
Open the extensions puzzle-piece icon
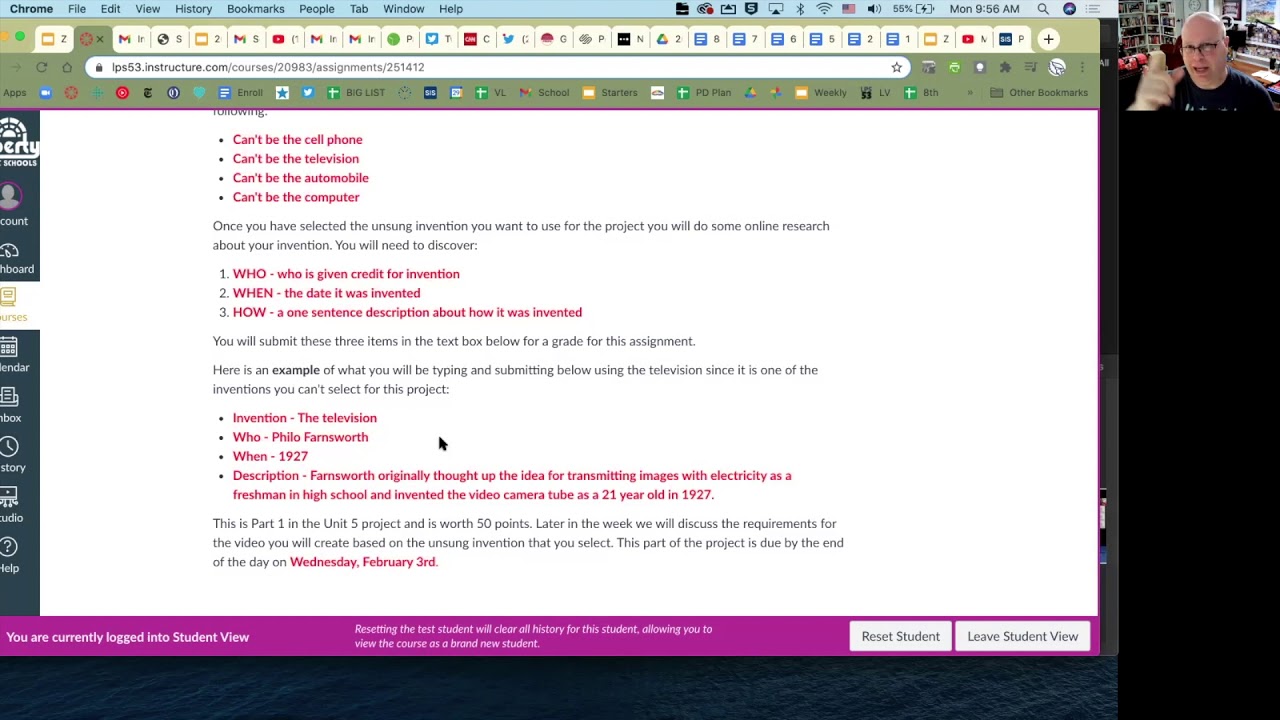(1005, 67)
